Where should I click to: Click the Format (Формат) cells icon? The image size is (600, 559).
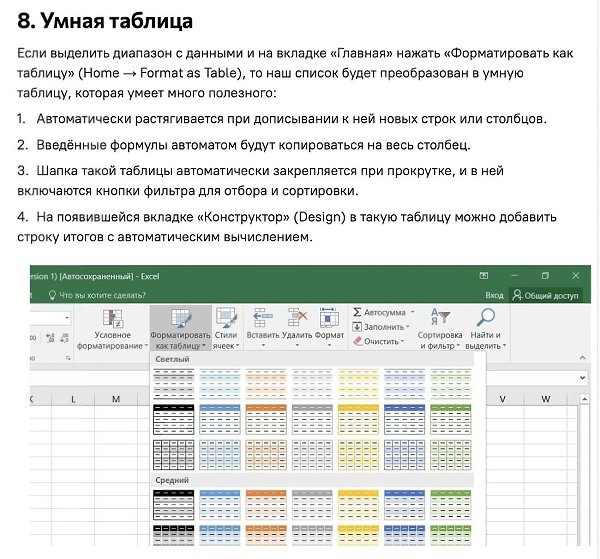(x=329, y=320)
